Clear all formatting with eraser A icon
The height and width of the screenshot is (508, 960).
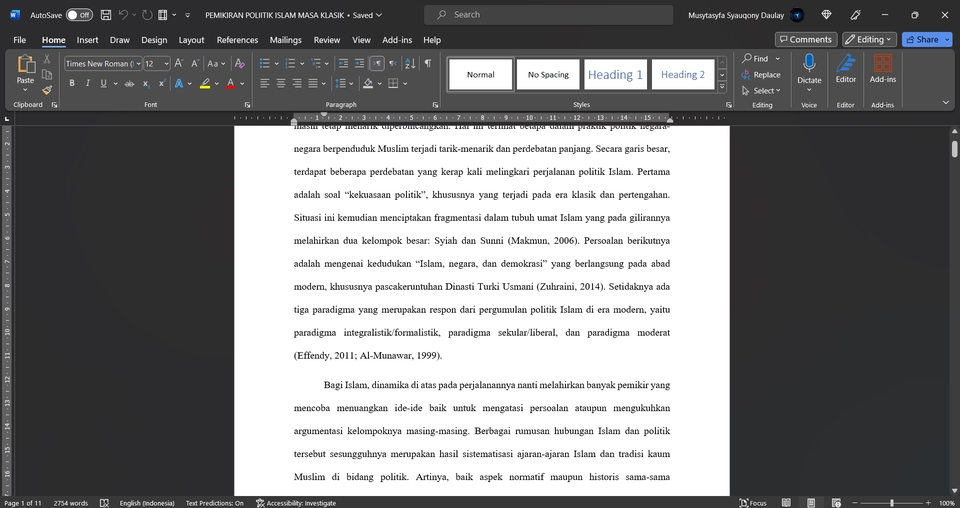pyautogui.click(x=240, y=63)
